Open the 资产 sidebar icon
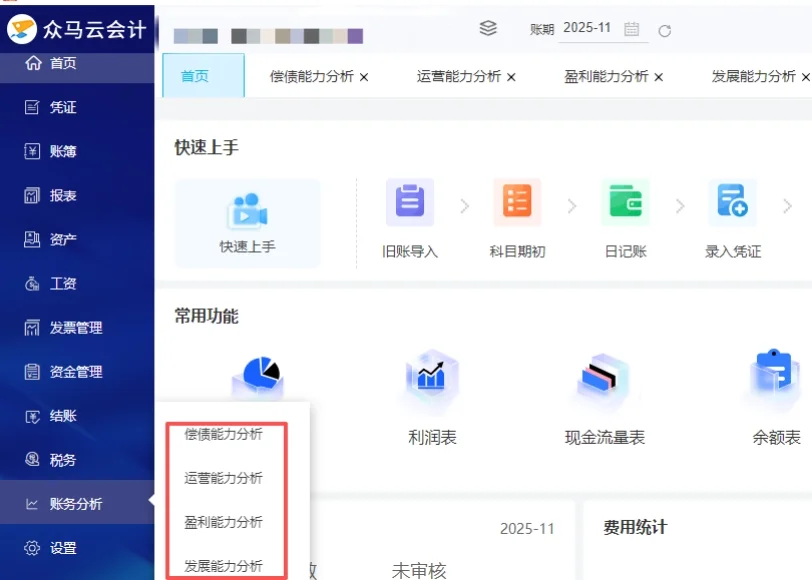This screenshot has width=812, height=580. (32, 239)
